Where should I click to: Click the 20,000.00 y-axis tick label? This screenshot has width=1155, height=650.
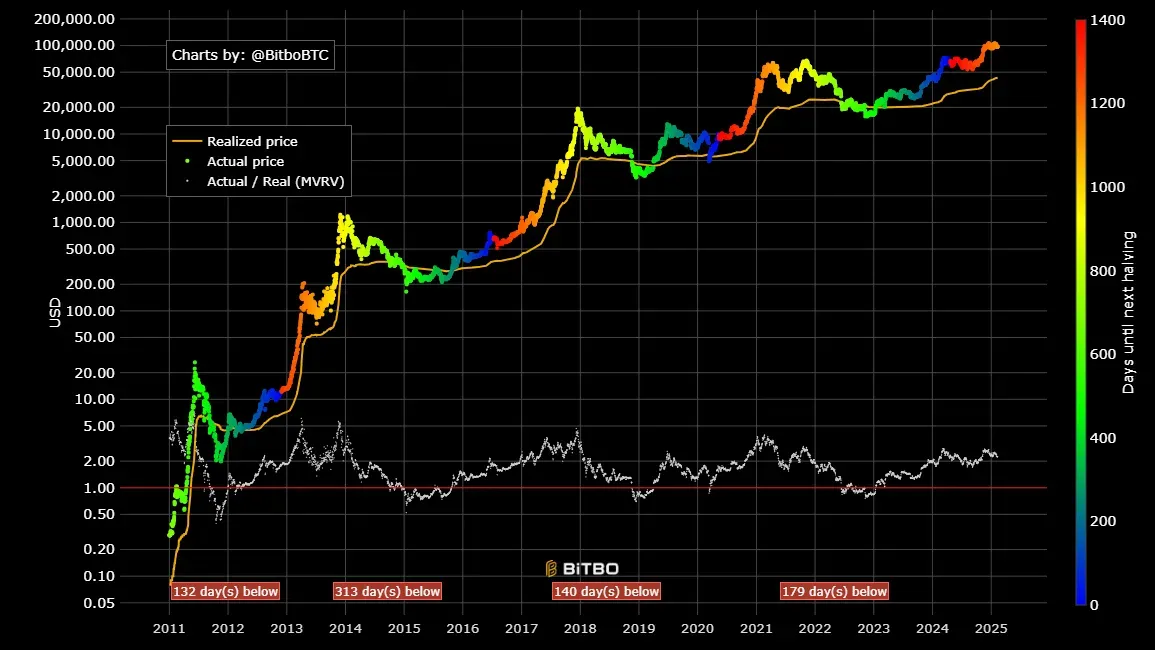point(79,107)
